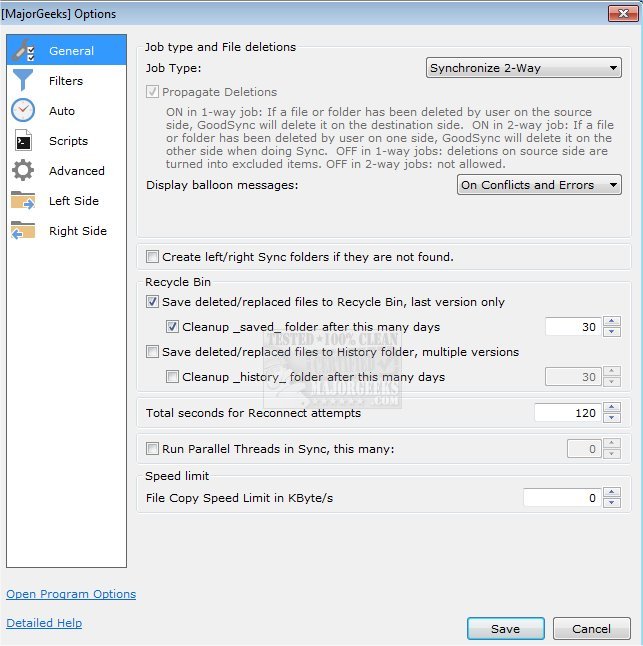This screenshot has height=646, width=643.
Task: Click the Auto clock icon
Action: (x=23, y=110)
